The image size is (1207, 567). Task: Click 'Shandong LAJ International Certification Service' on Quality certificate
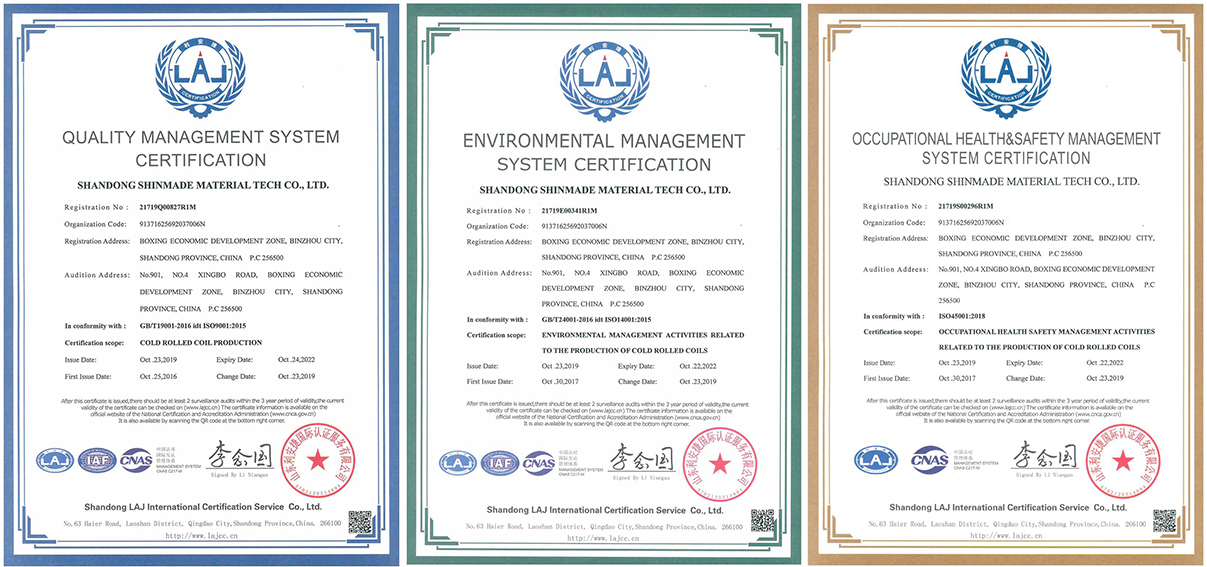click(x=201, y=507)
